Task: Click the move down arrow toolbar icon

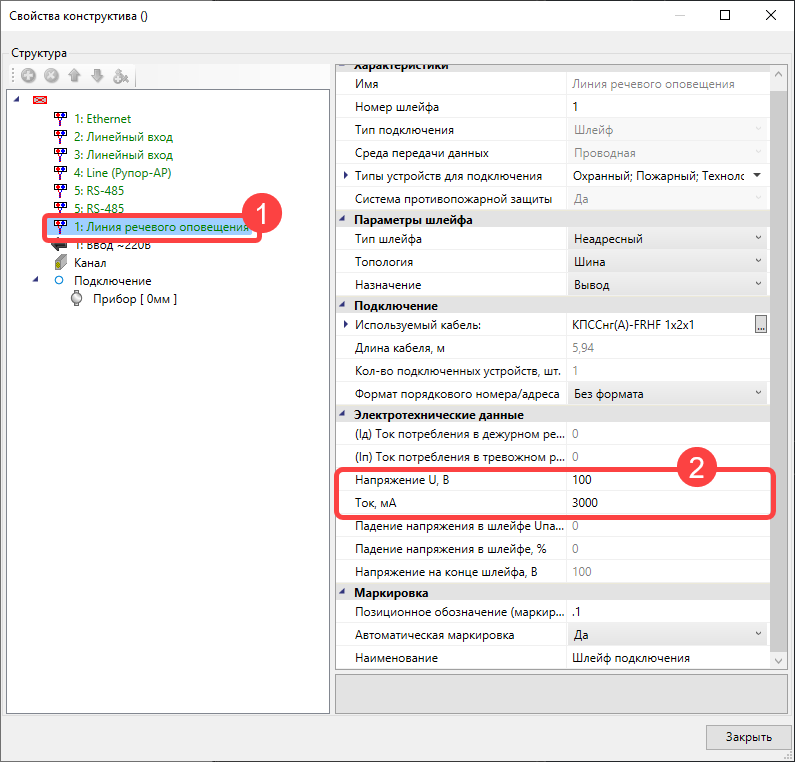Action: click(x=97, y=76)
